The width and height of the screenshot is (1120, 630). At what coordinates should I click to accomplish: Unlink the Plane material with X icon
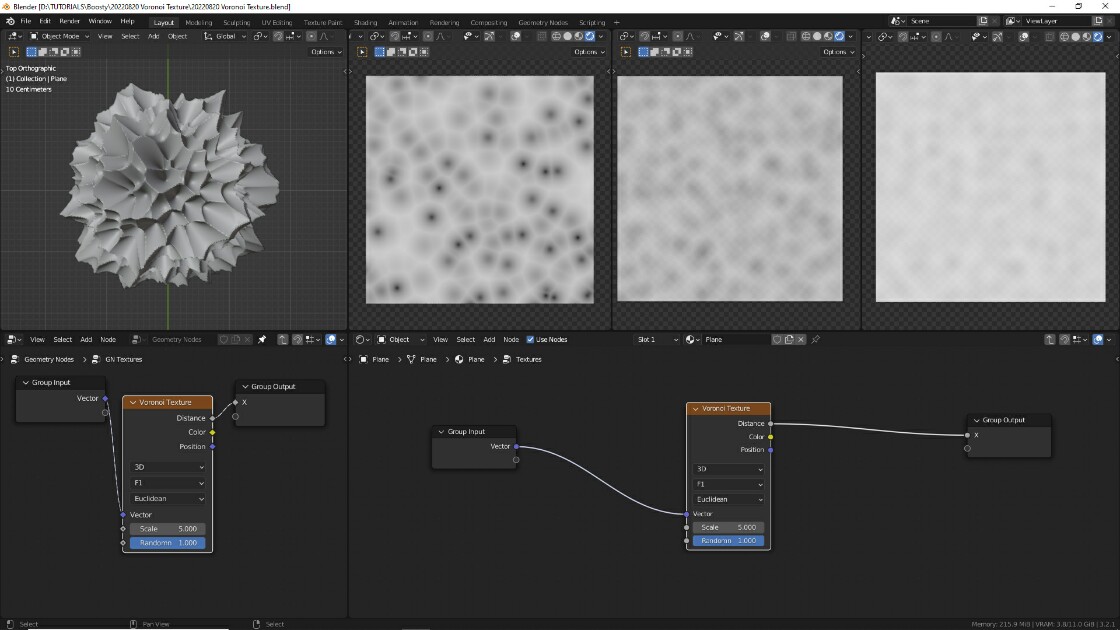(x=801, y=339)
